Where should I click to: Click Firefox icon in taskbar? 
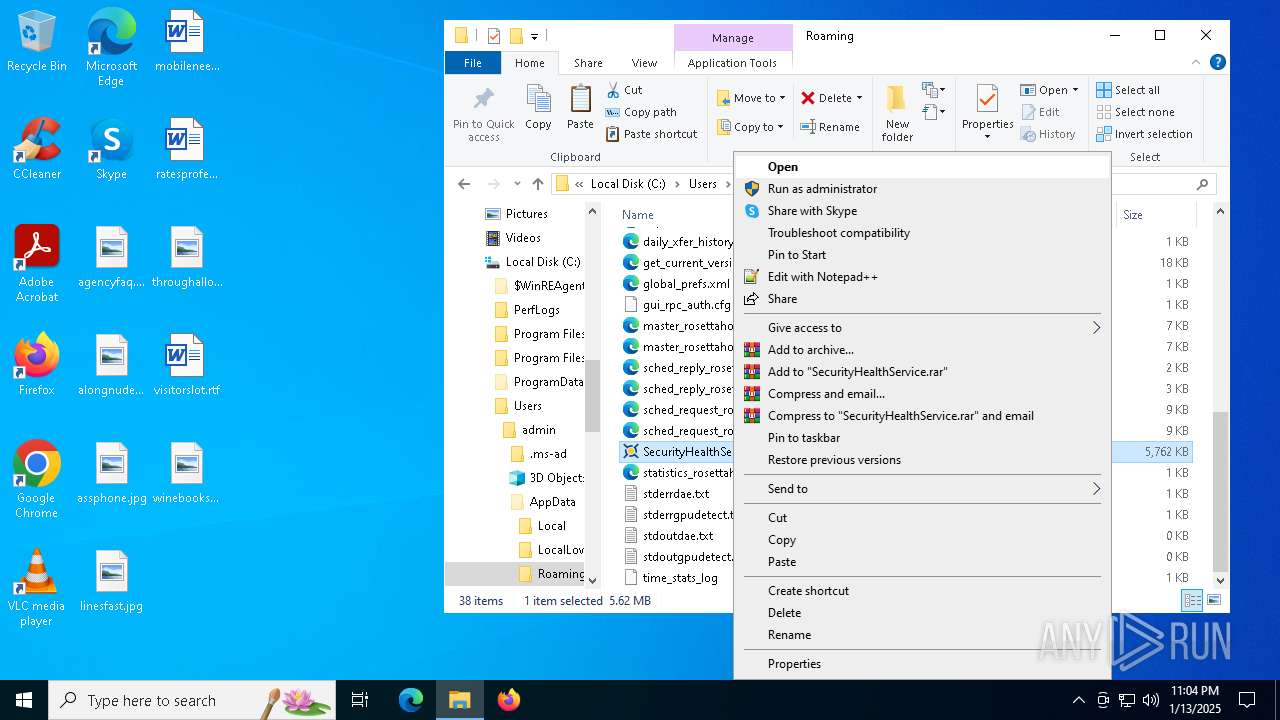(x=509, y=700)
